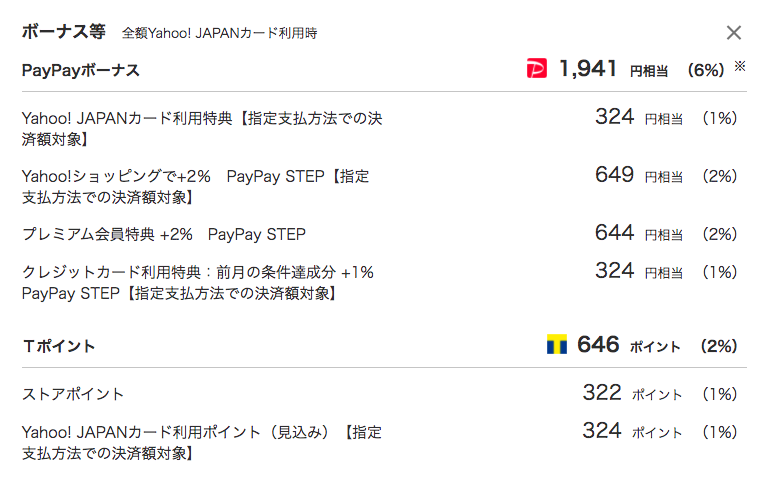
Task: Click the red PayPay logo icon
Action: pos(536,68)
